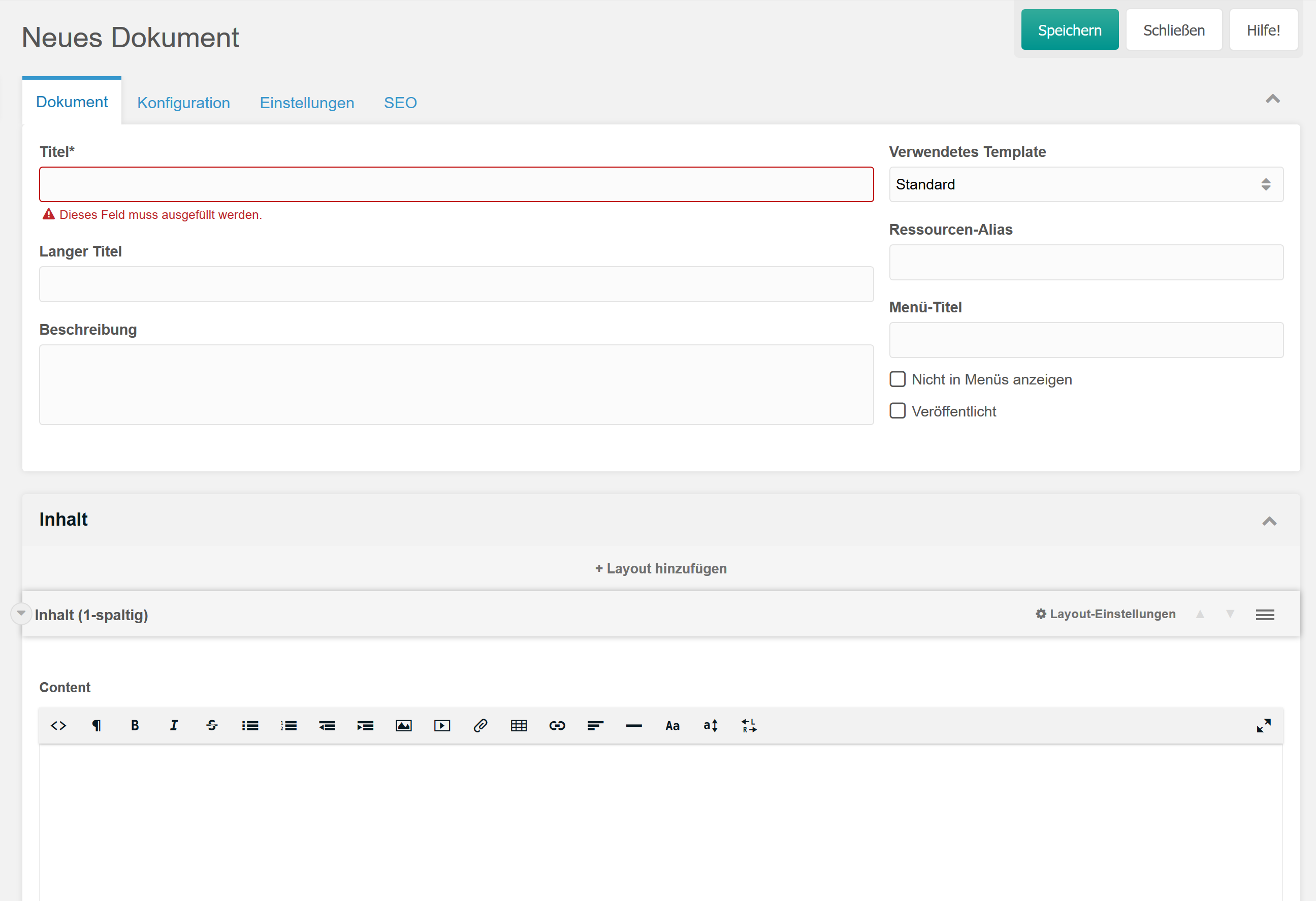
Task: Apply strikethrough formatting in toolbar
Action: (x=212, y=725)
